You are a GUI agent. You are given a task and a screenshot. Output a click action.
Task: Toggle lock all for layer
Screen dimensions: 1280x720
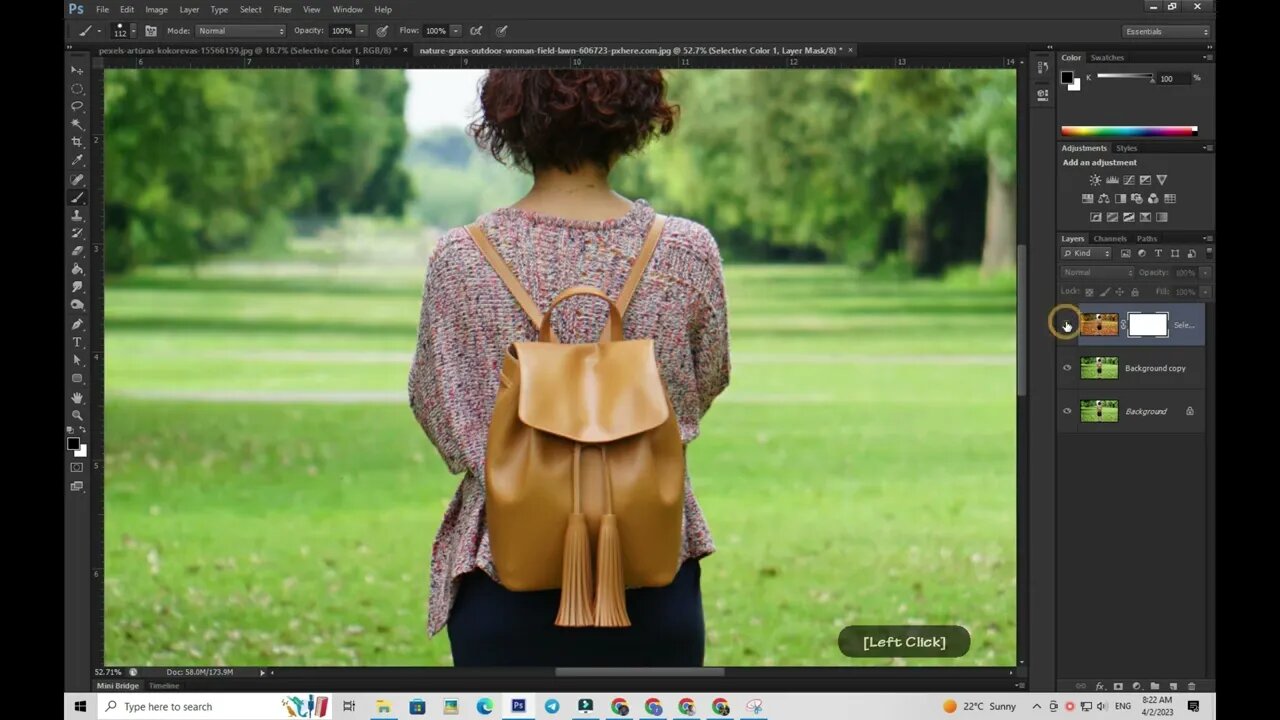click(1135, 292)
